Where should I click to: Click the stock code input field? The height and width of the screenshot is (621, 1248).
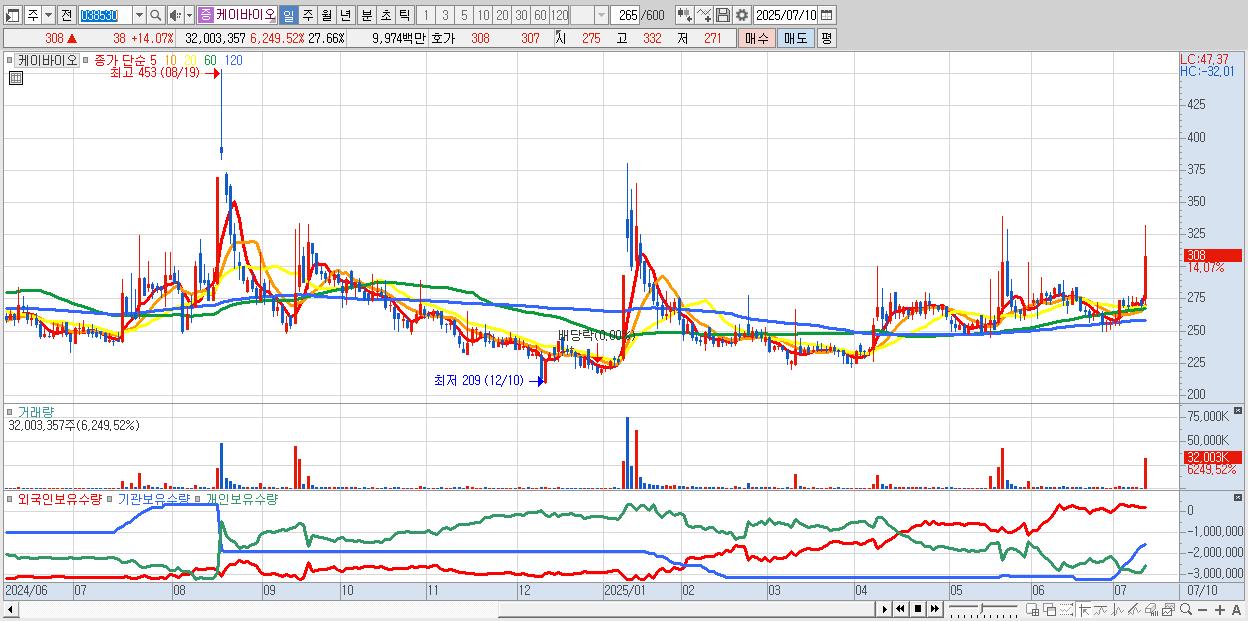click(104, 15)
